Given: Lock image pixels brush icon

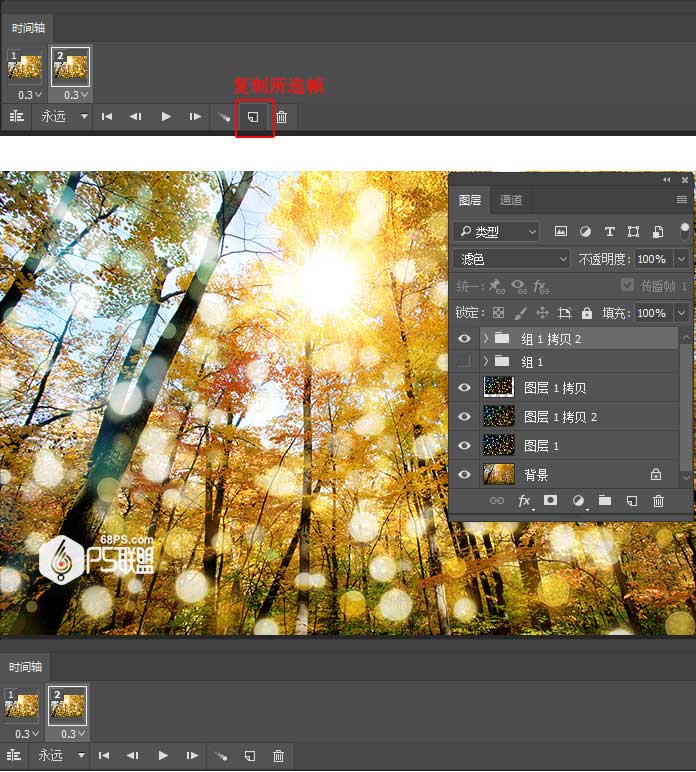Looking at the screenshot, I should [x=520, y=313].
